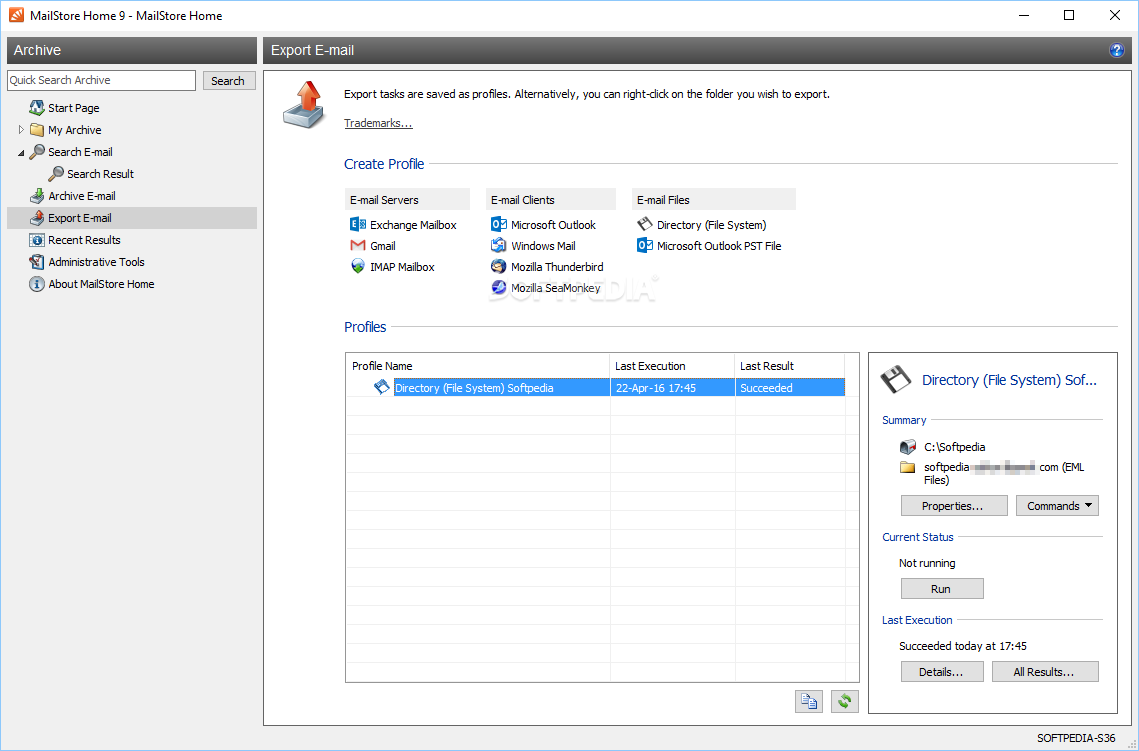Sort by the Last Execution column header

point(672,366)
